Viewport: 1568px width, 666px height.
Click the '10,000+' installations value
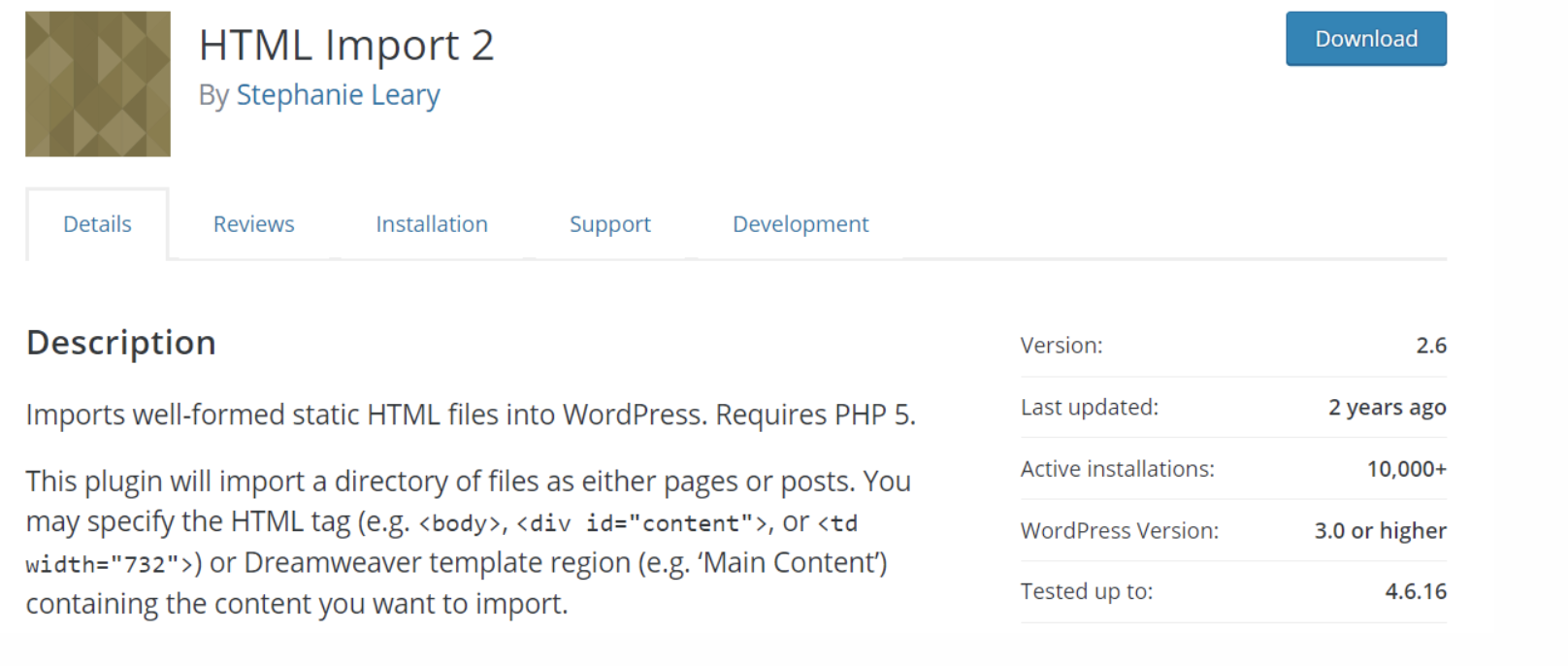[x=1407, y=469]
